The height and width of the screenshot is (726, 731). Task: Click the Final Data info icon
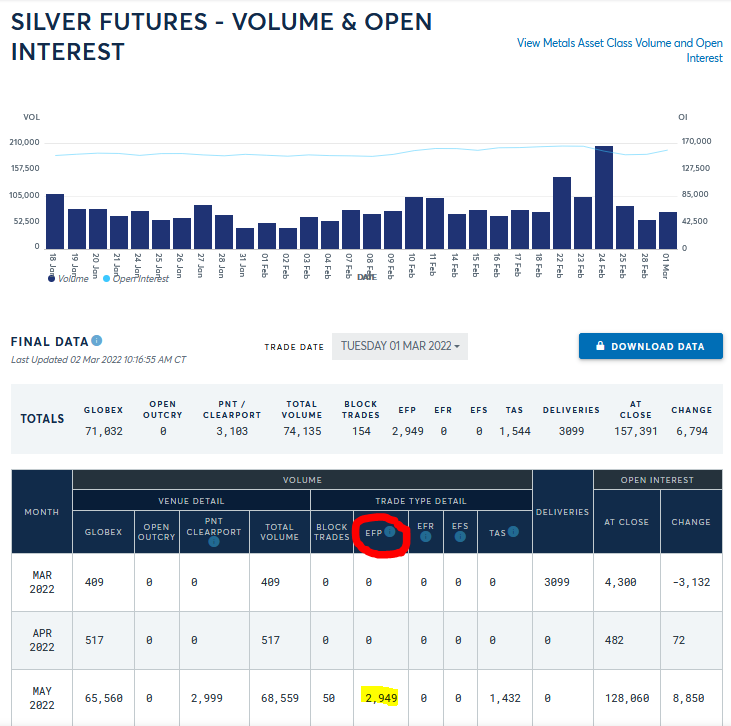(x=97, y=340)
